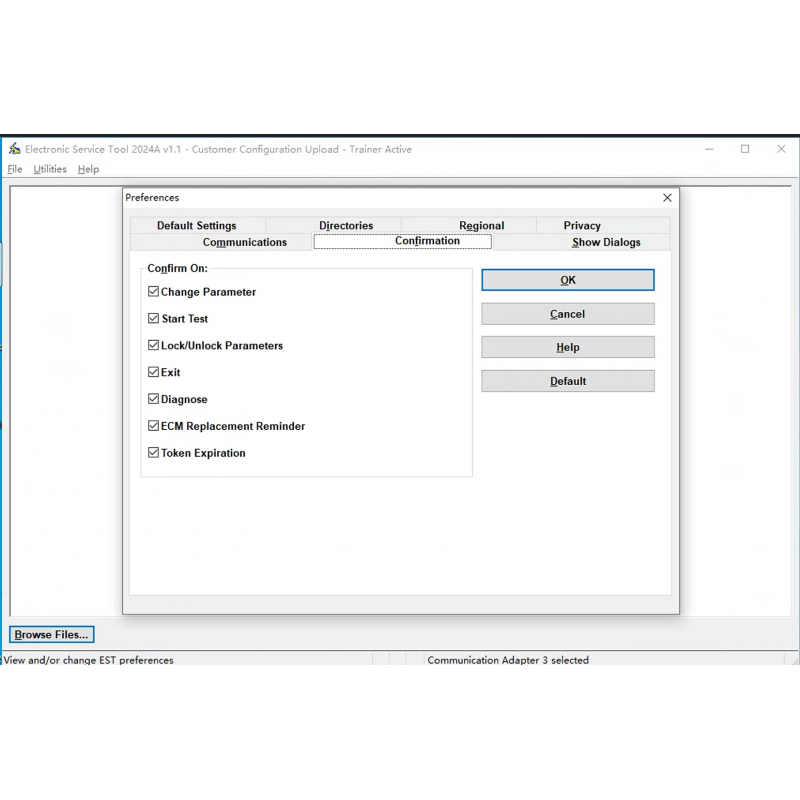The height and width of the screenshot is (800, 800).
Task: Open the Utilities menu
Action: pos(49,169)
